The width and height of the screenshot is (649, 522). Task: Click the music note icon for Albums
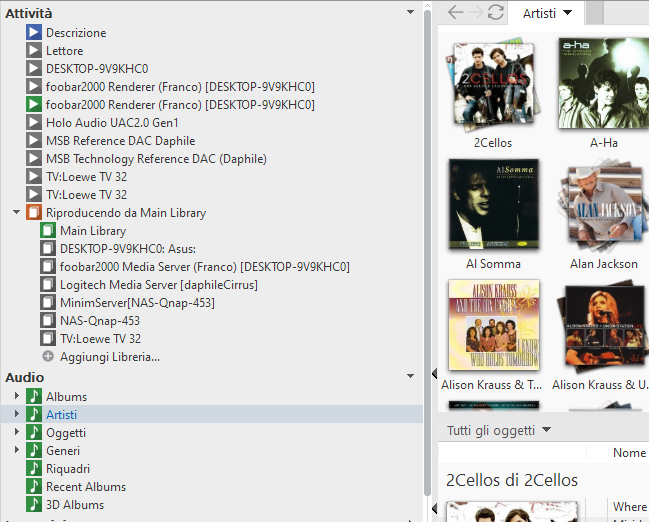click(x=34, y=396)
